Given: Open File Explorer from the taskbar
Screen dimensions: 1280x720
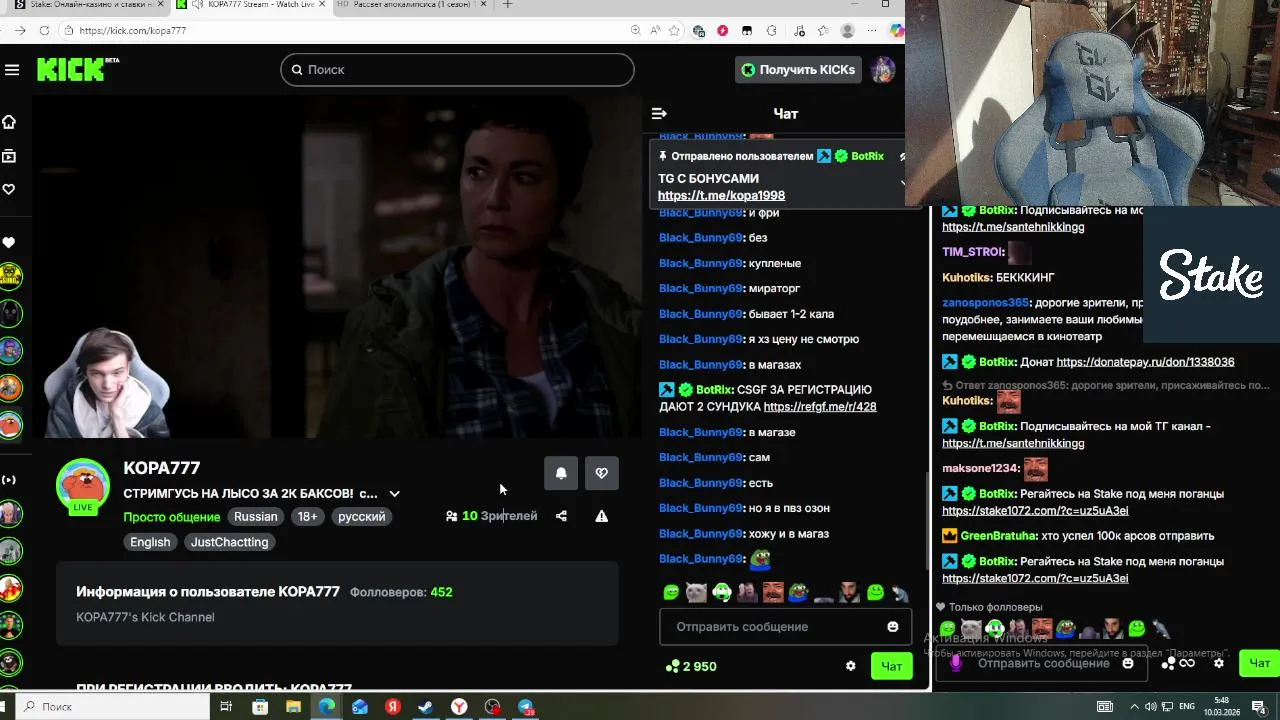Looking at the screenshot, I should pos(293,707).
